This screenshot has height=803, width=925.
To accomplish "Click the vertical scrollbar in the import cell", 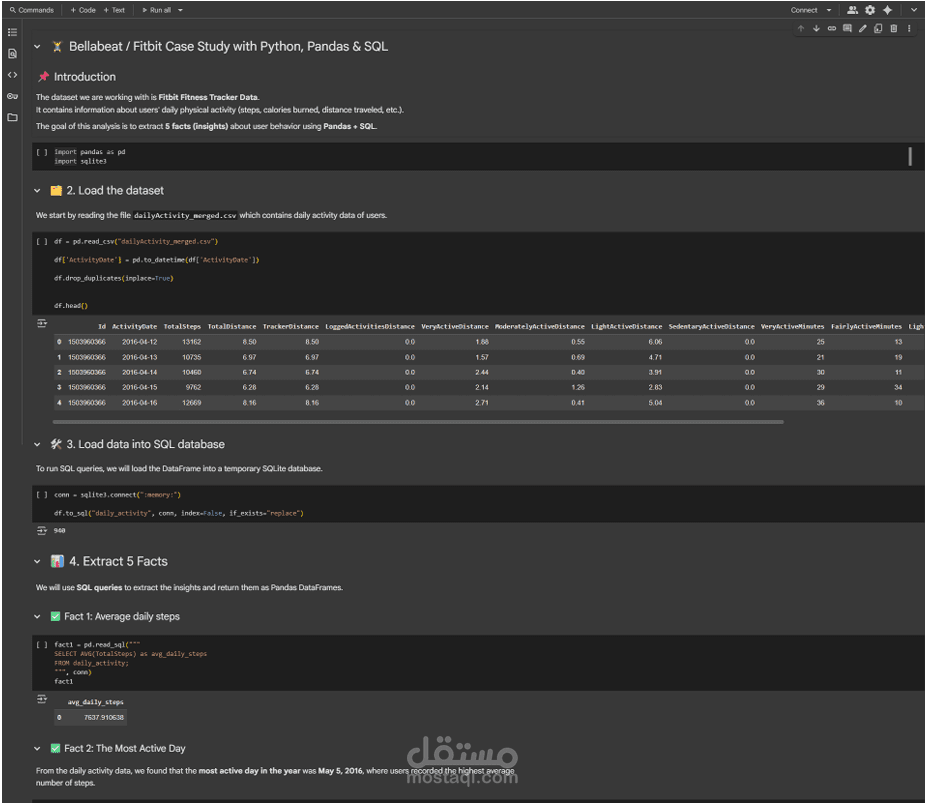I will (x=910, y=156).
